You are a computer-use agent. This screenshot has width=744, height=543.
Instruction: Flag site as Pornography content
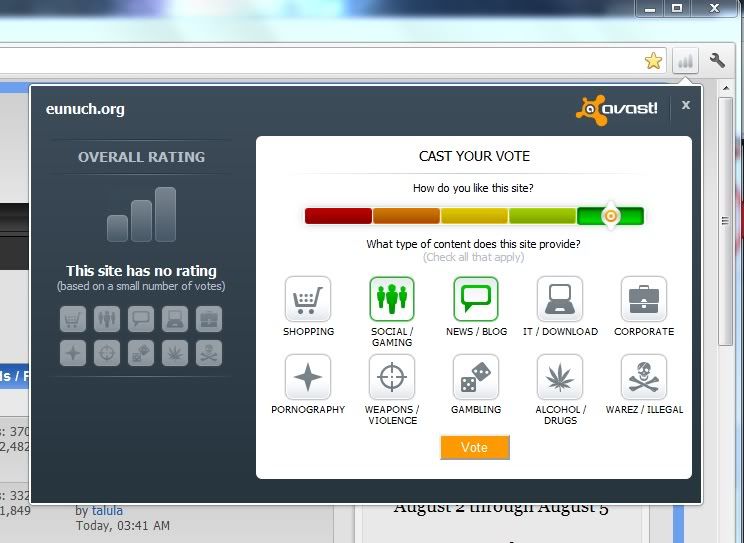point(308,377)
